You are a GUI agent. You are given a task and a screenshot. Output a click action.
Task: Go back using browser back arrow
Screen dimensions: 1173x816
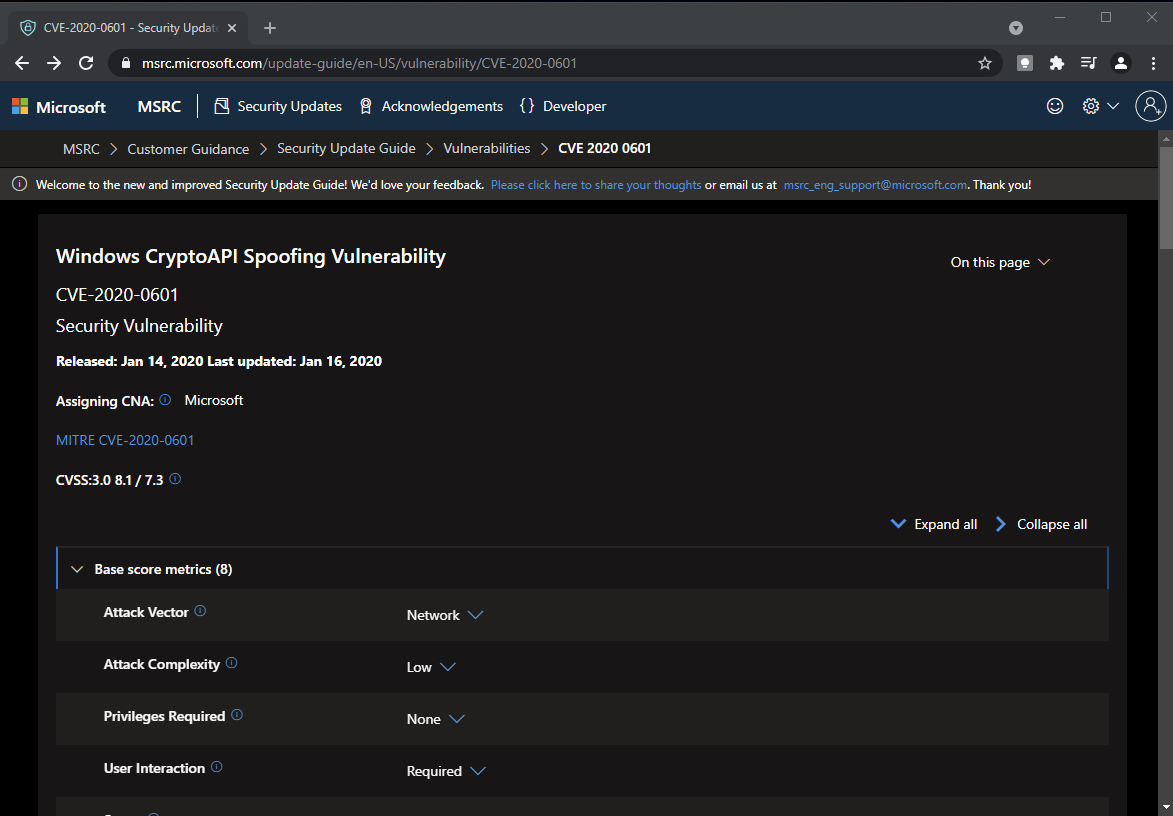coord(22,64)
